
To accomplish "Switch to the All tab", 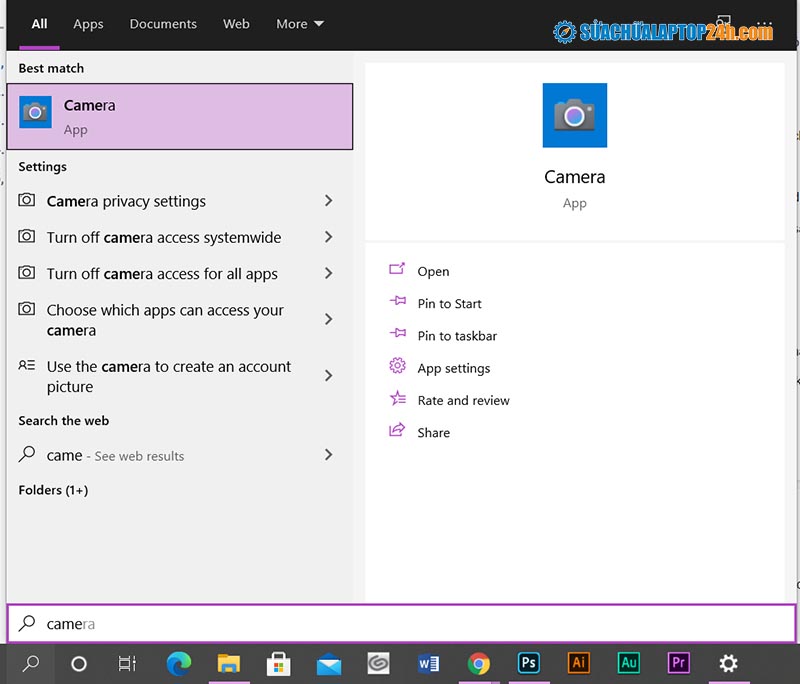I will pyautogui.click(x=39, y=24).
